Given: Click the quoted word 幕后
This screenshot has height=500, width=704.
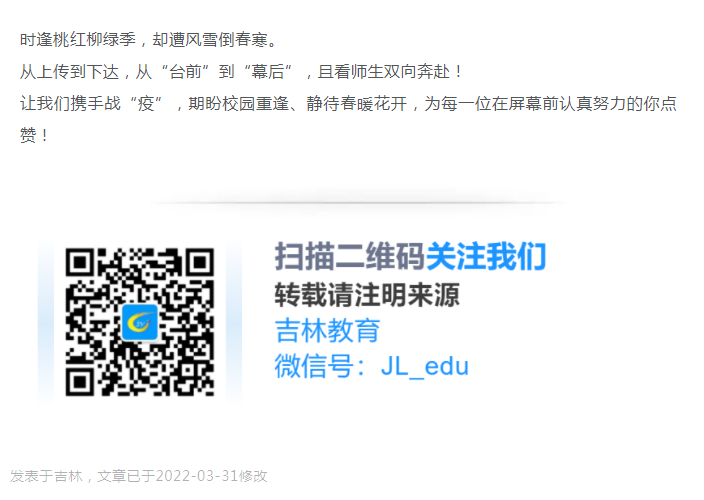Looking at the screenshot, I should [268, 72].
